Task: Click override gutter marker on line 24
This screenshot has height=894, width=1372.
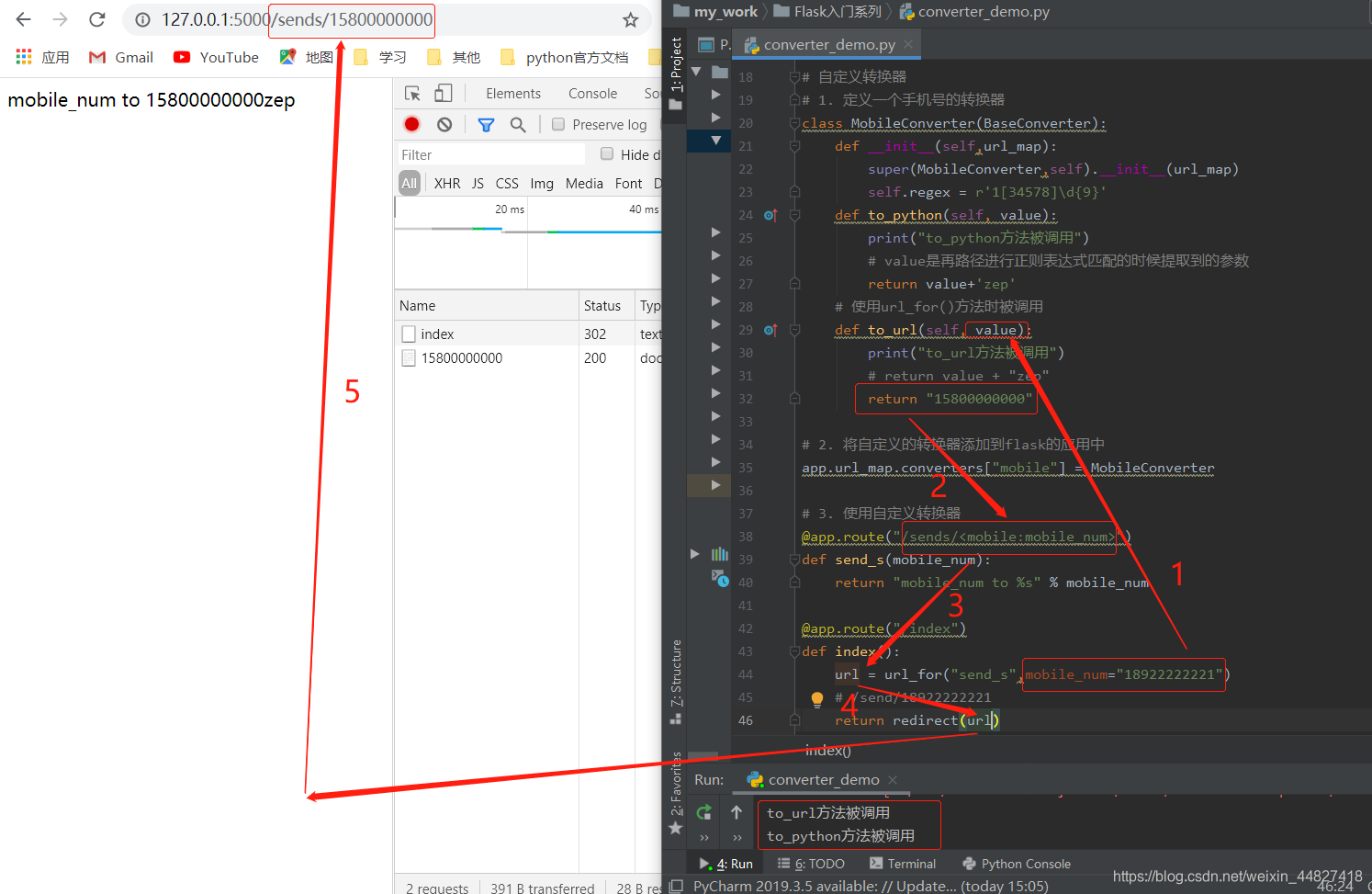Action: (770, 215)
